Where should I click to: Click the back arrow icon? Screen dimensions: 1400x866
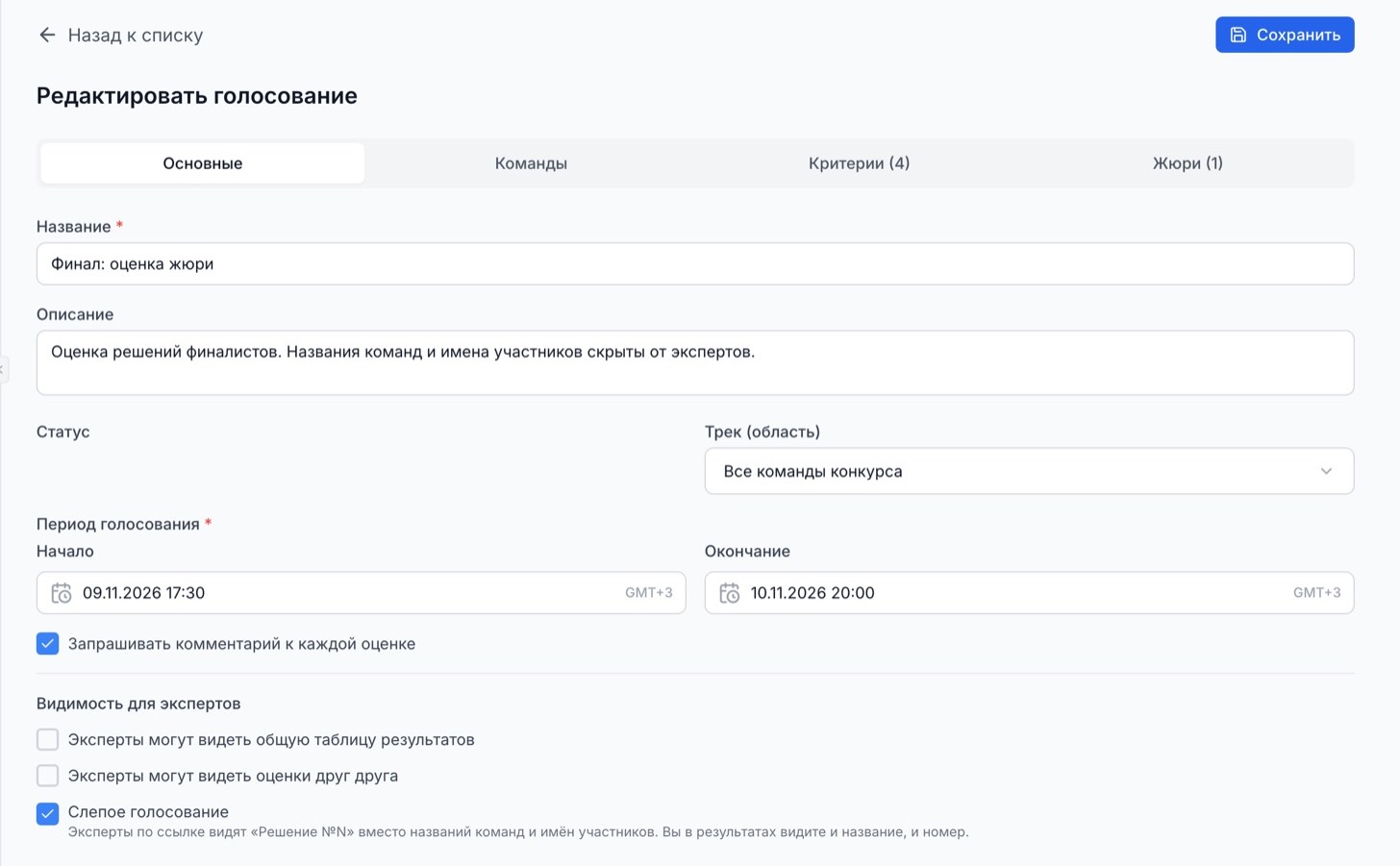tap(47, 35)
